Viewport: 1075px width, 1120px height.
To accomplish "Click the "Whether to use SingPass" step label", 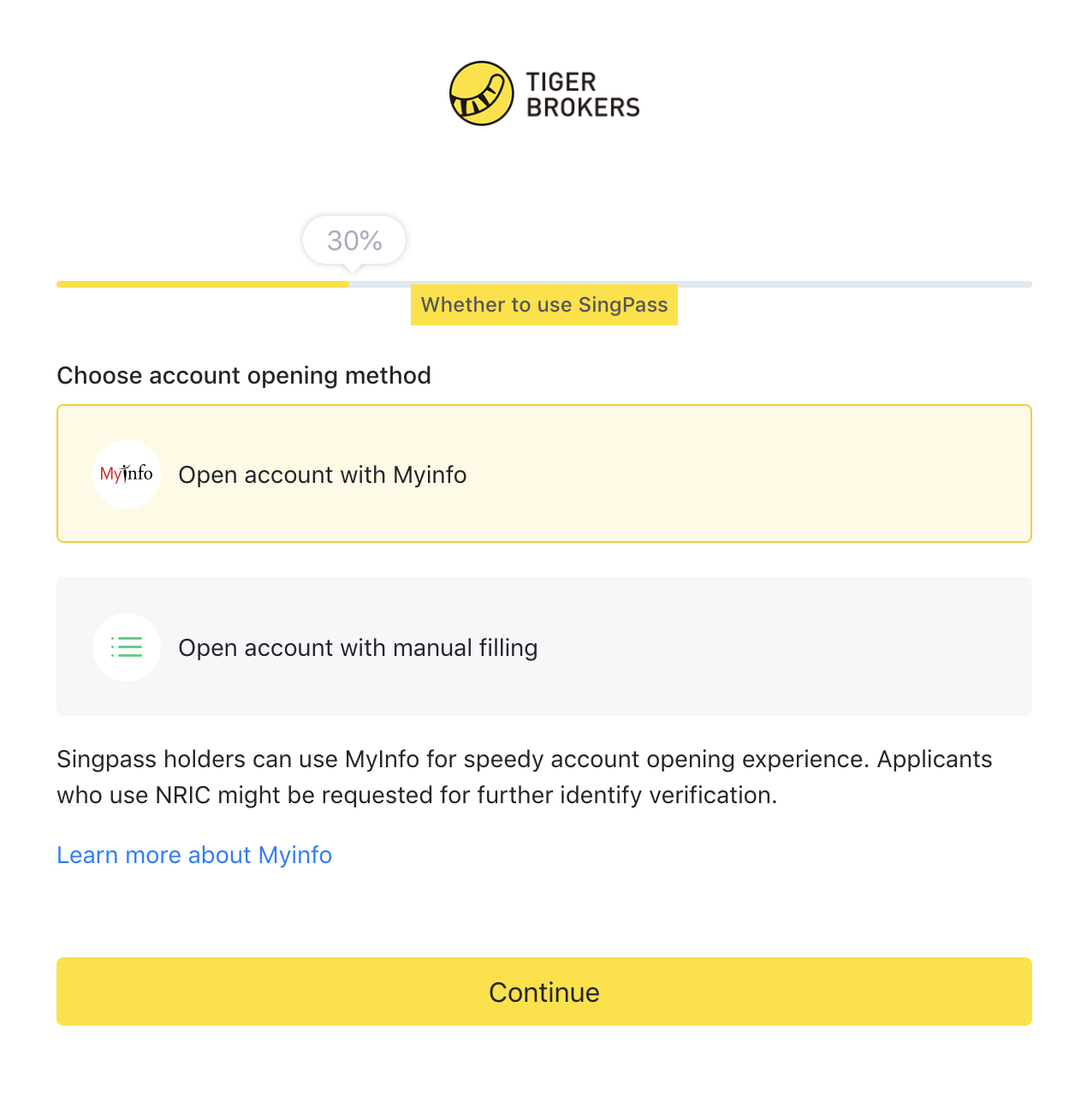I will 543,305.
